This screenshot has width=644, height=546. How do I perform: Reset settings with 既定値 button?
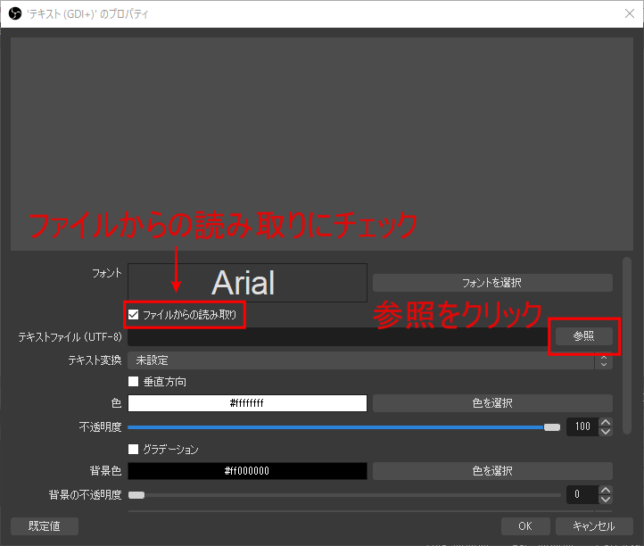44,526
